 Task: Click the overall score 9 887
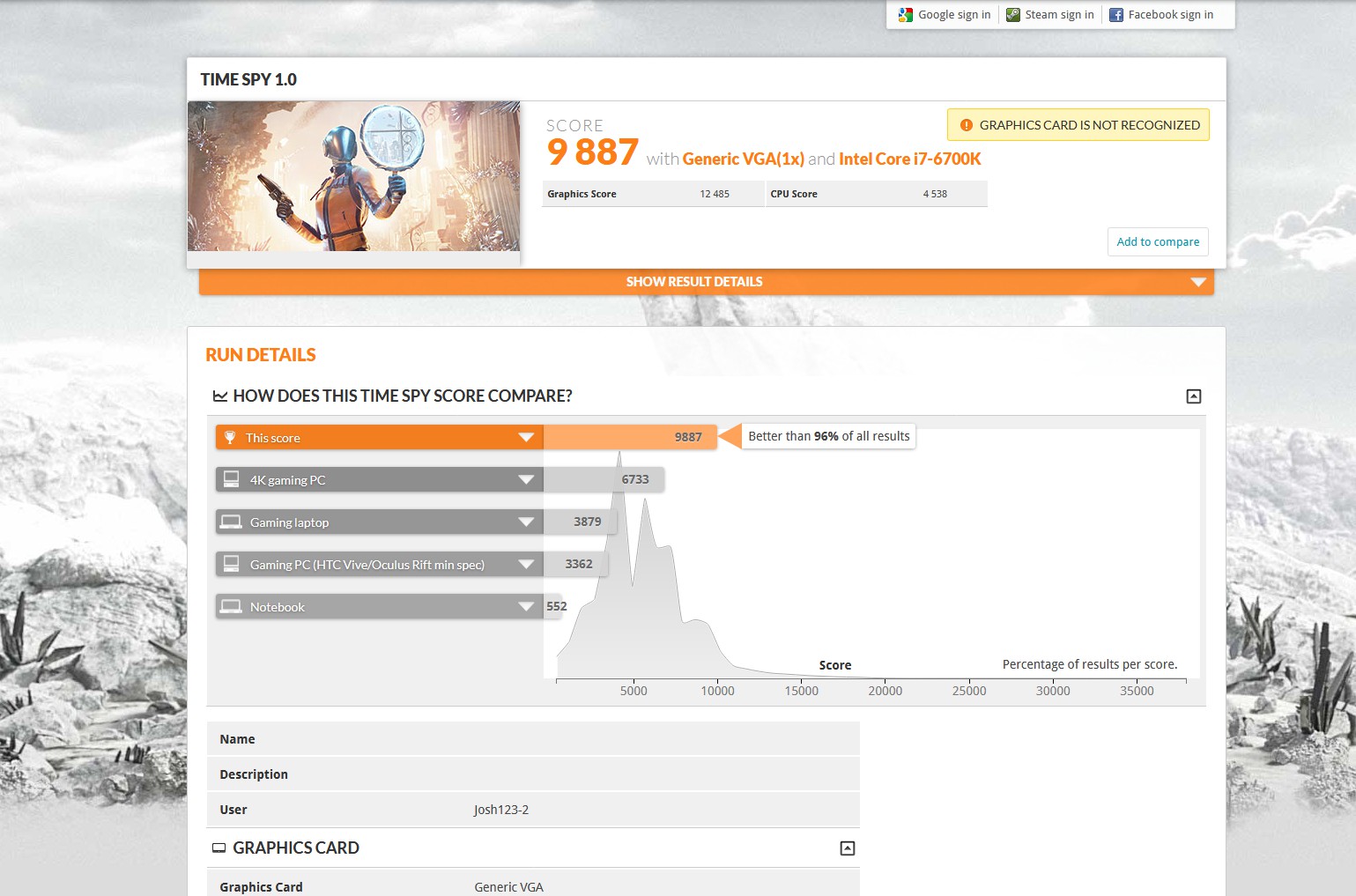coord(592,152)
